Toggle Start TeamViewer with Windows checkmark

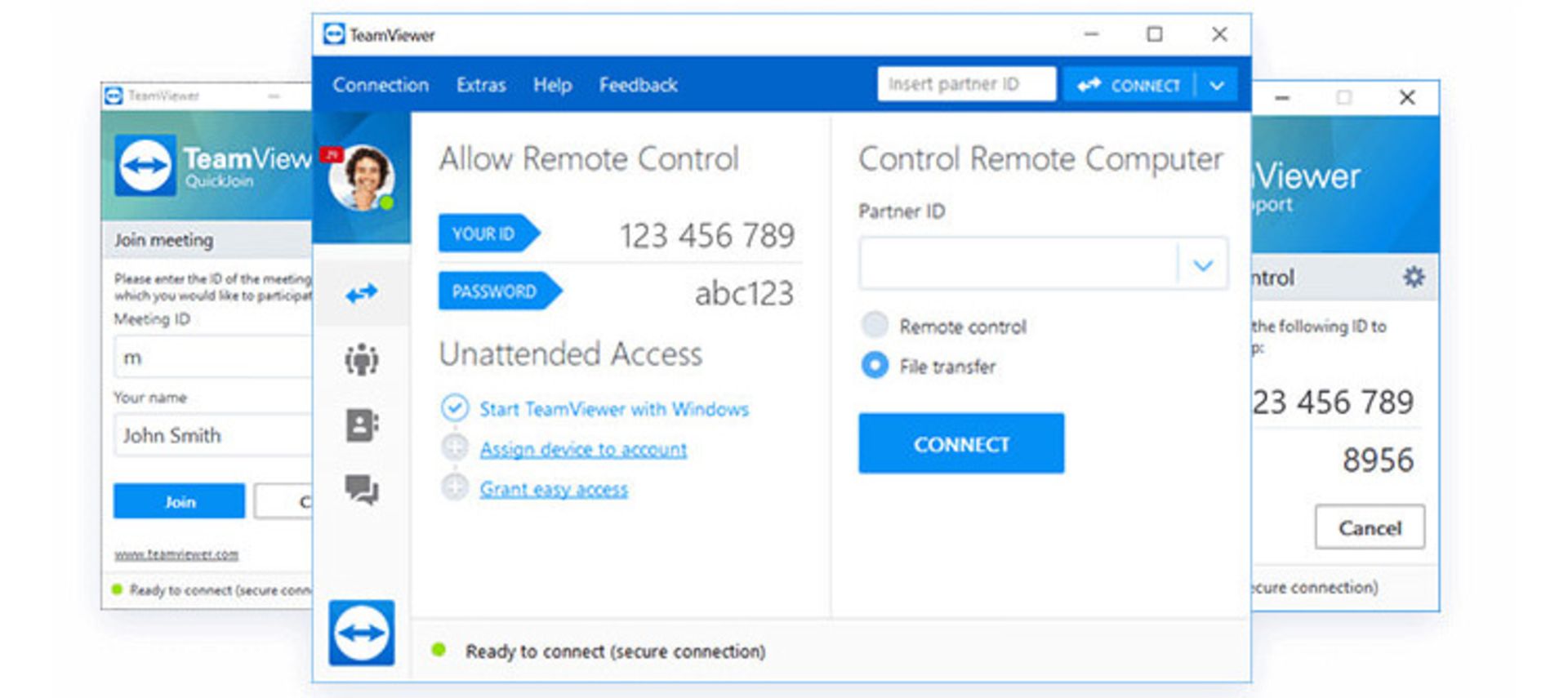pos(455,408)
